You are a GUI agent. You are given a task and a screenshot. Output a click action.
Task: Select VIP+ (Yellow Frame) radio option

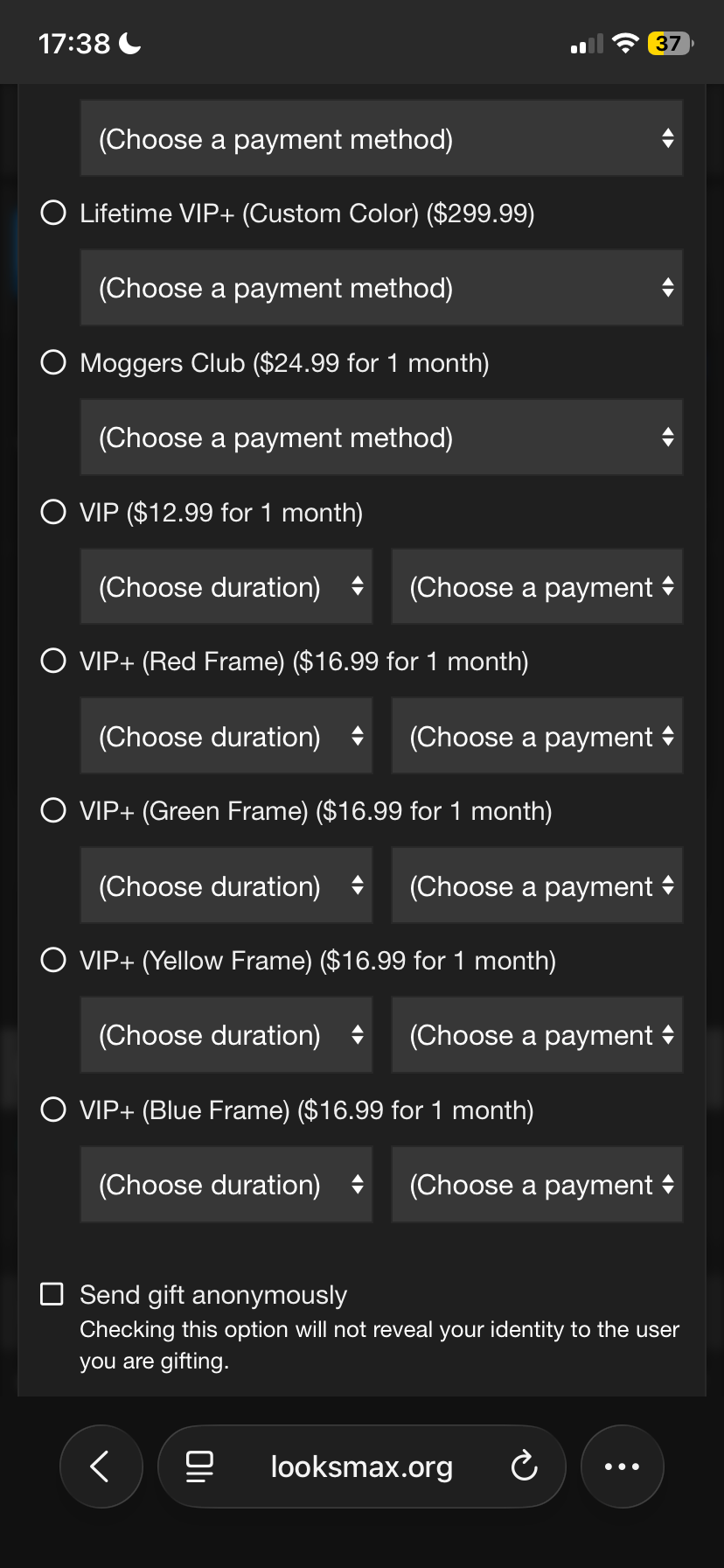coord(53,960)
